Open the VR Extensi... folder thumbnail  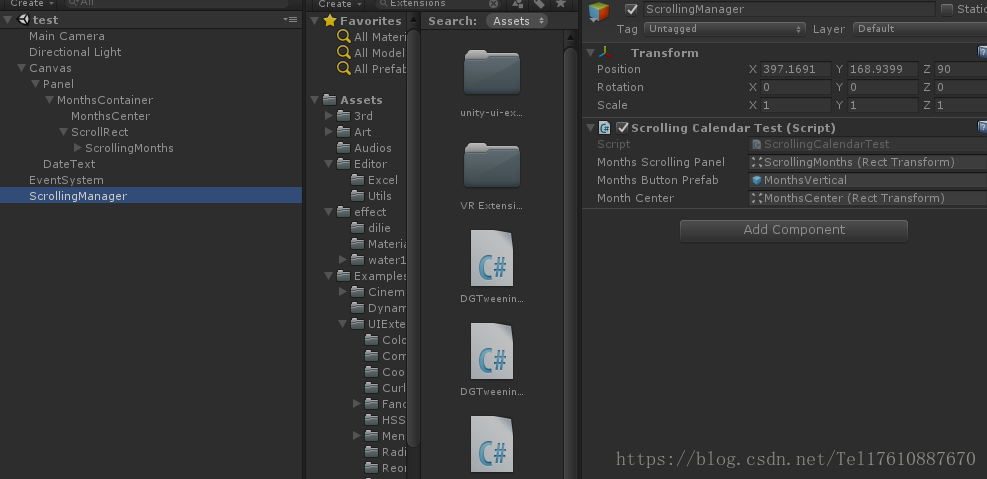pyautogui.click(x=492, y=164)
